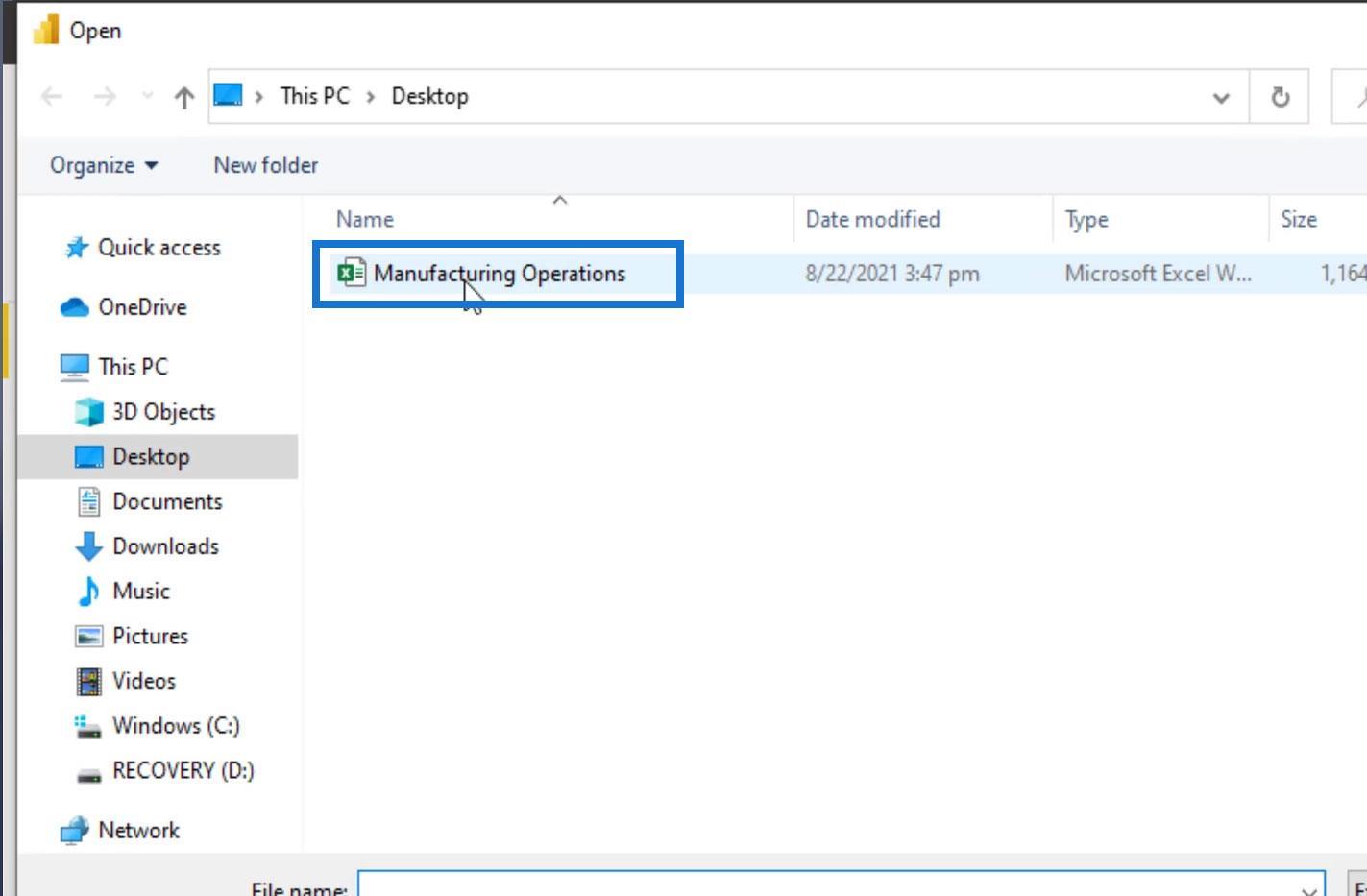This screenshot has height=896, width=1367.
Task: Click the Microsoft Excel W... type cell
Action: click(x=1158, y=274)
